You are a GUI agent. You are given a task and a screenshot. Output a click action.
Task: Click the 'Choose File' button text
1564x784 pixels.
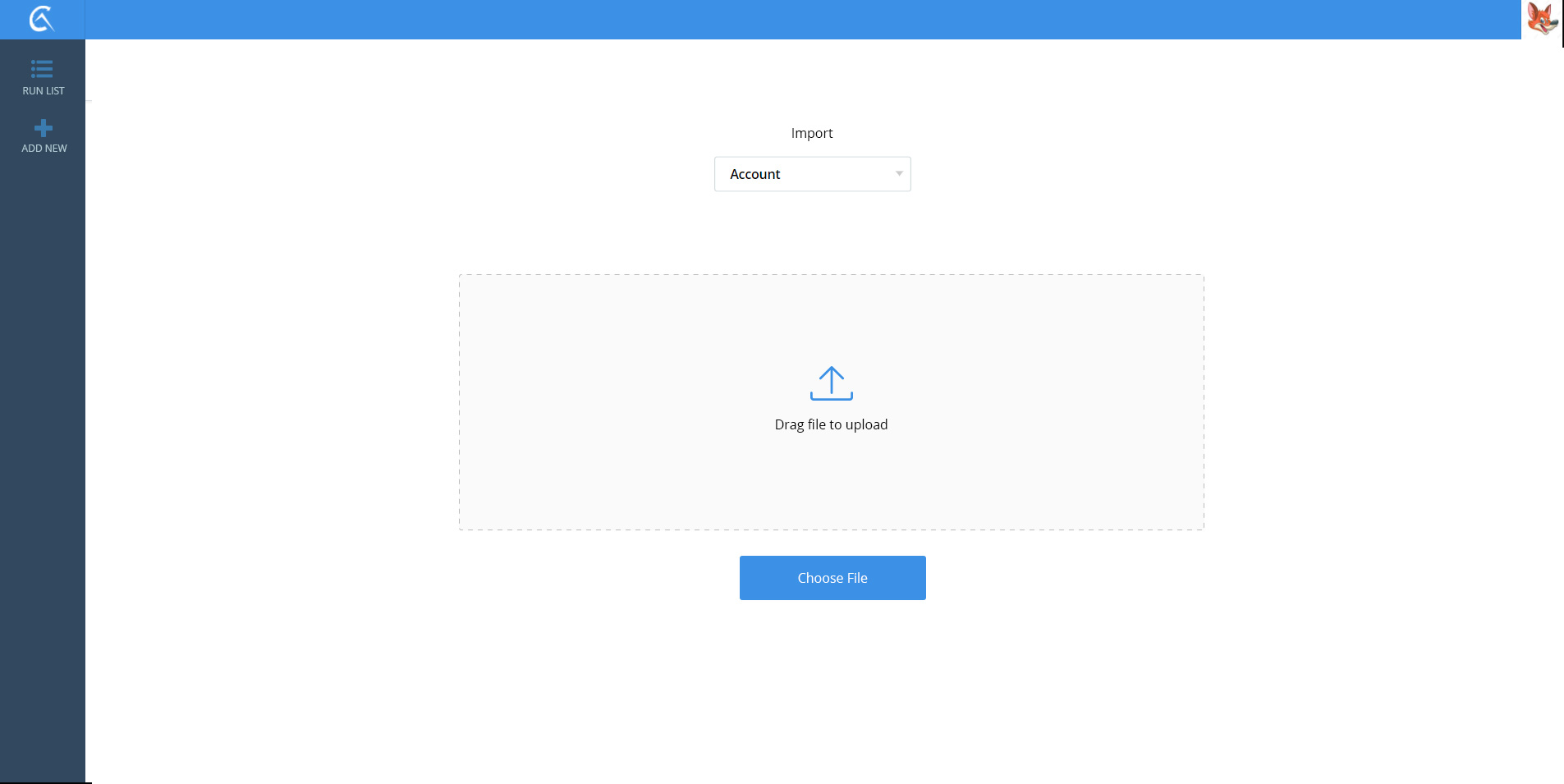pos(832,578)
